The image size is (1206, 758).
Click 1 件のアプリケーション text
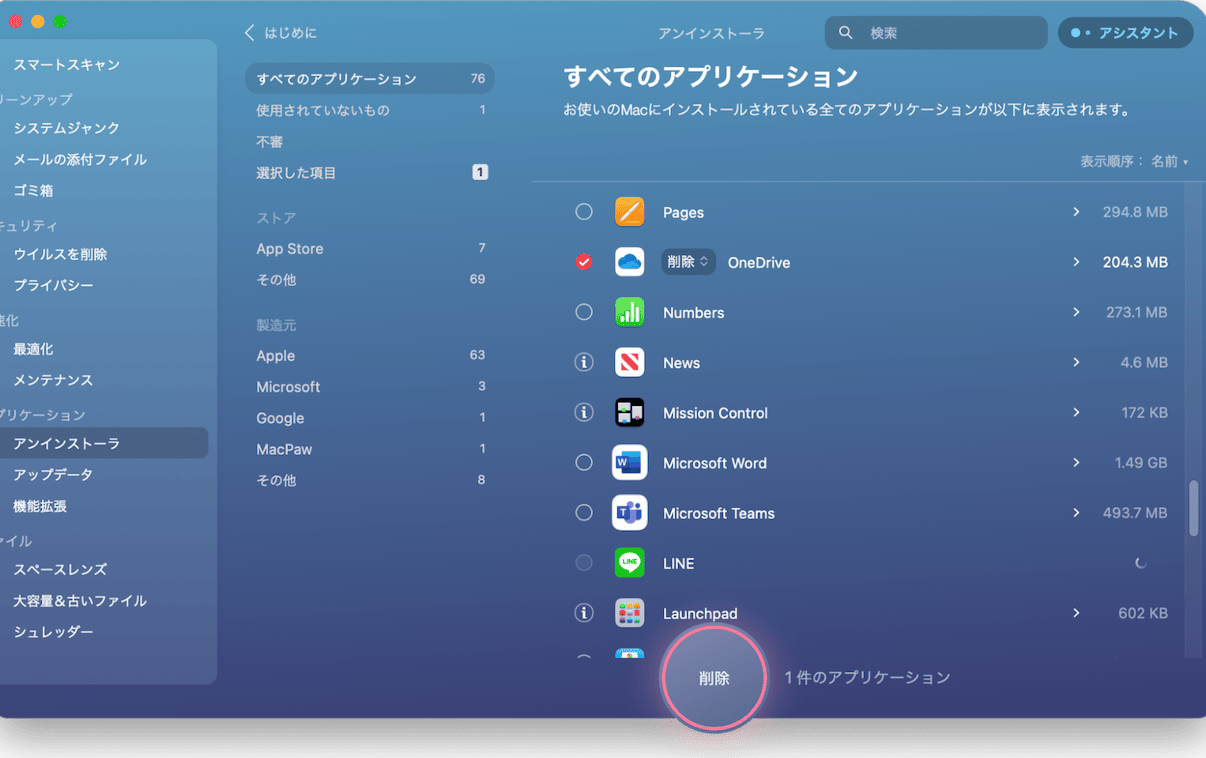[x=867, y=678]
